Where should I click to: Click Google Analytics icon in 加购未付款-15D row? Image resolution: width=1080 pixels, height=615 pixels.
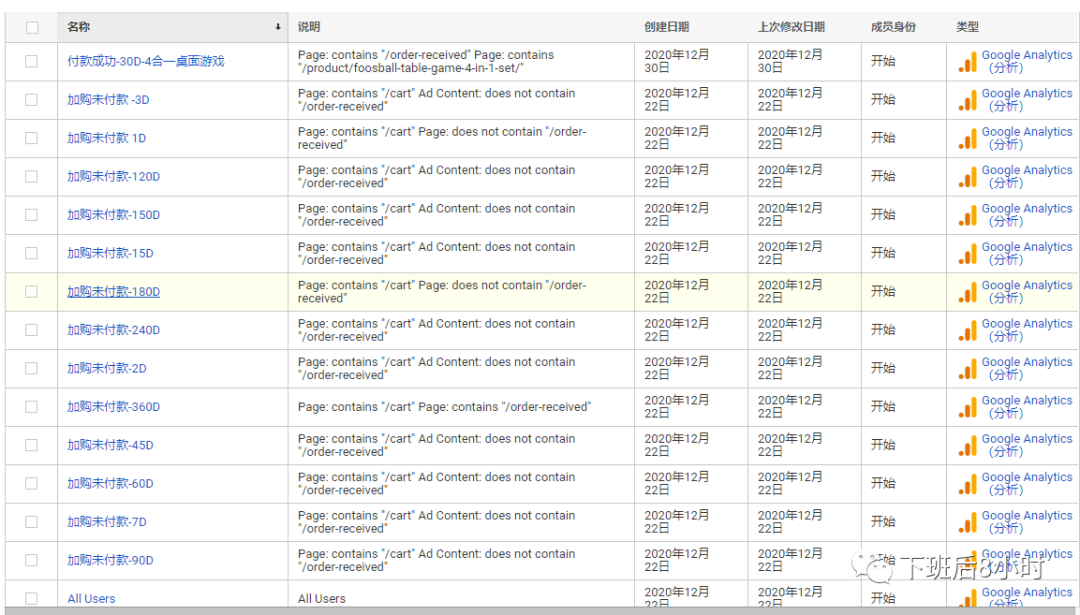(967, 255)
